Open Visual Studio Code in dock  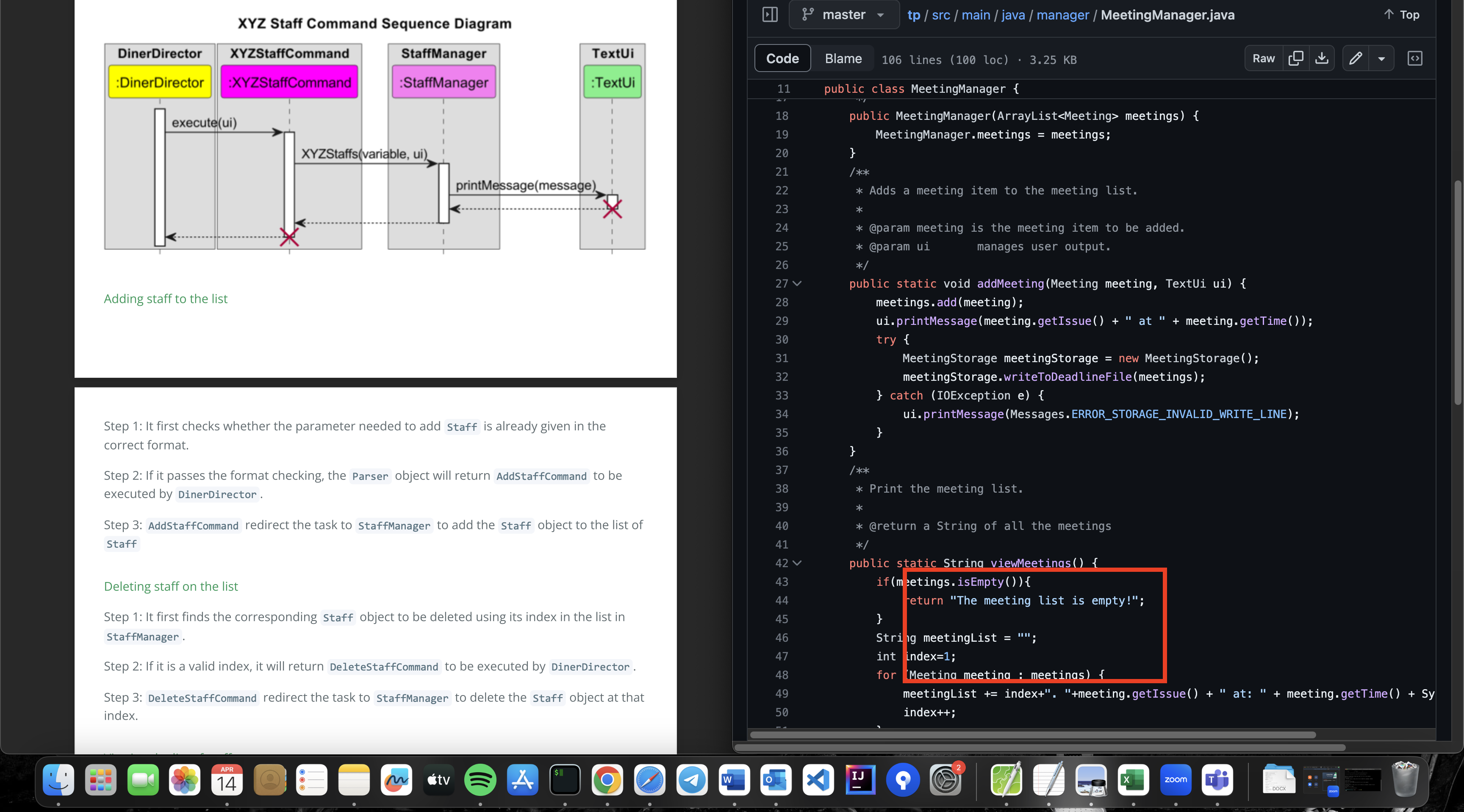pyautogui.click(x=818, y=780)
